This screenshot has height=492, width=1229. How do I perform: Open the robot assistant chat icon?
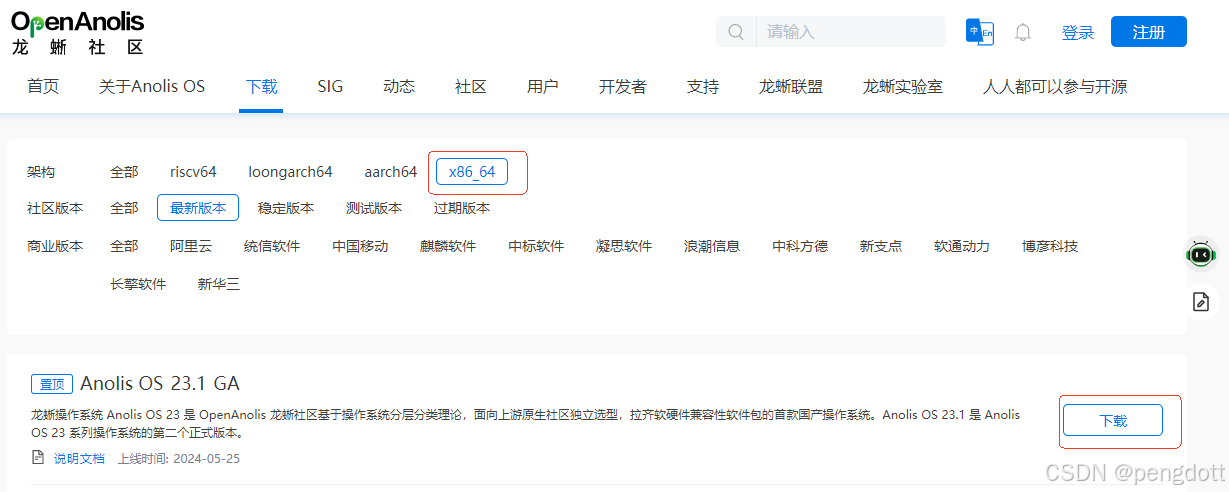(1201, 254)
